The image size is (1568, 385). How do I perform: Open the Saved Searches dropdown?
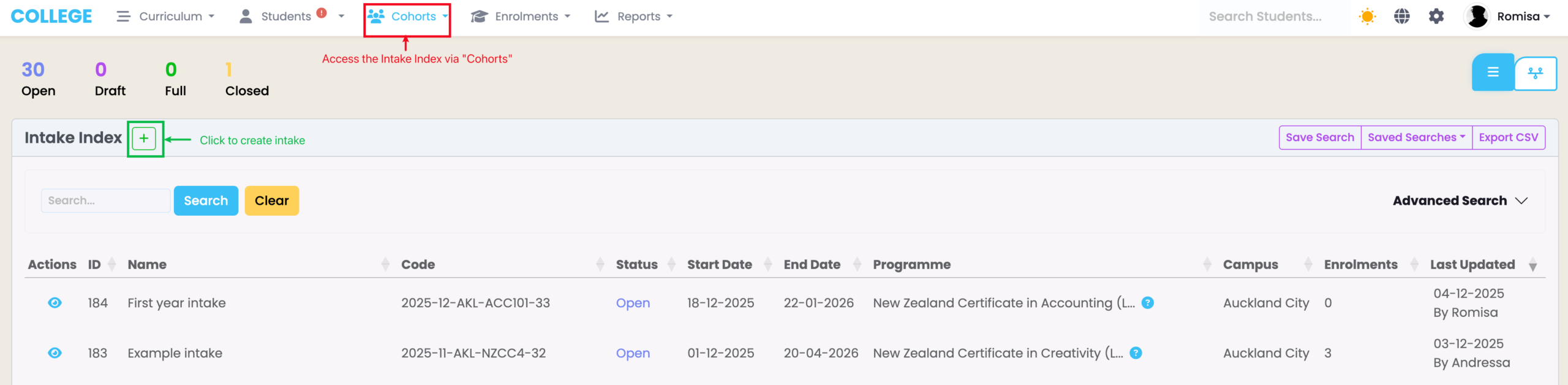tap(1416, 137)
